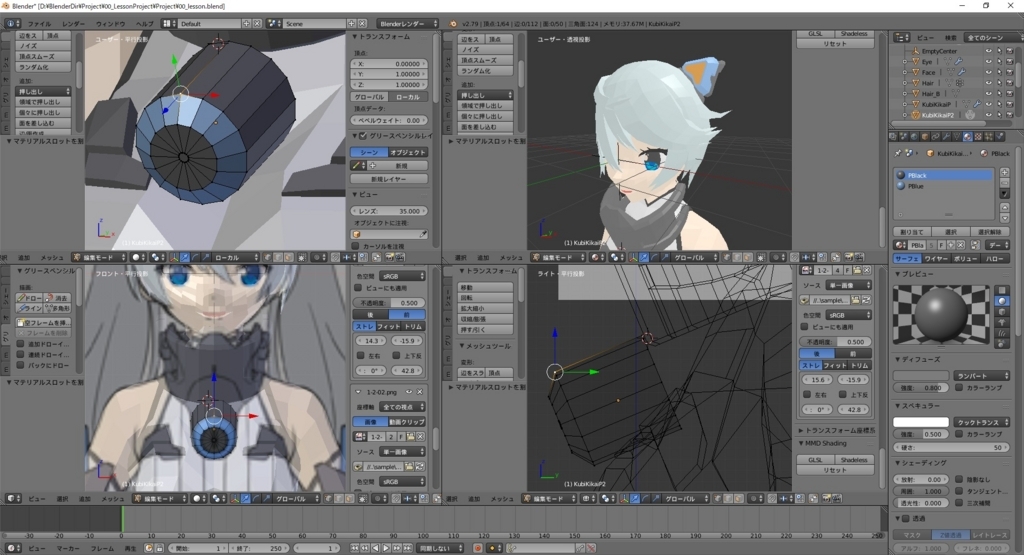Select the Z値透過 transparency mode

pos(951,535)
